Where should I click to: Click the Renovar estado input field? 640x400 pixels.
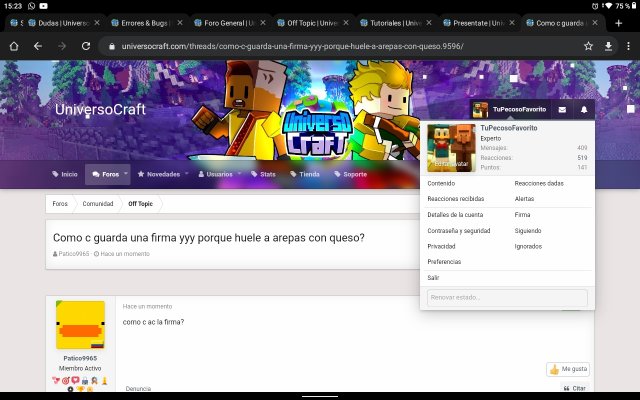pos(507,298)
